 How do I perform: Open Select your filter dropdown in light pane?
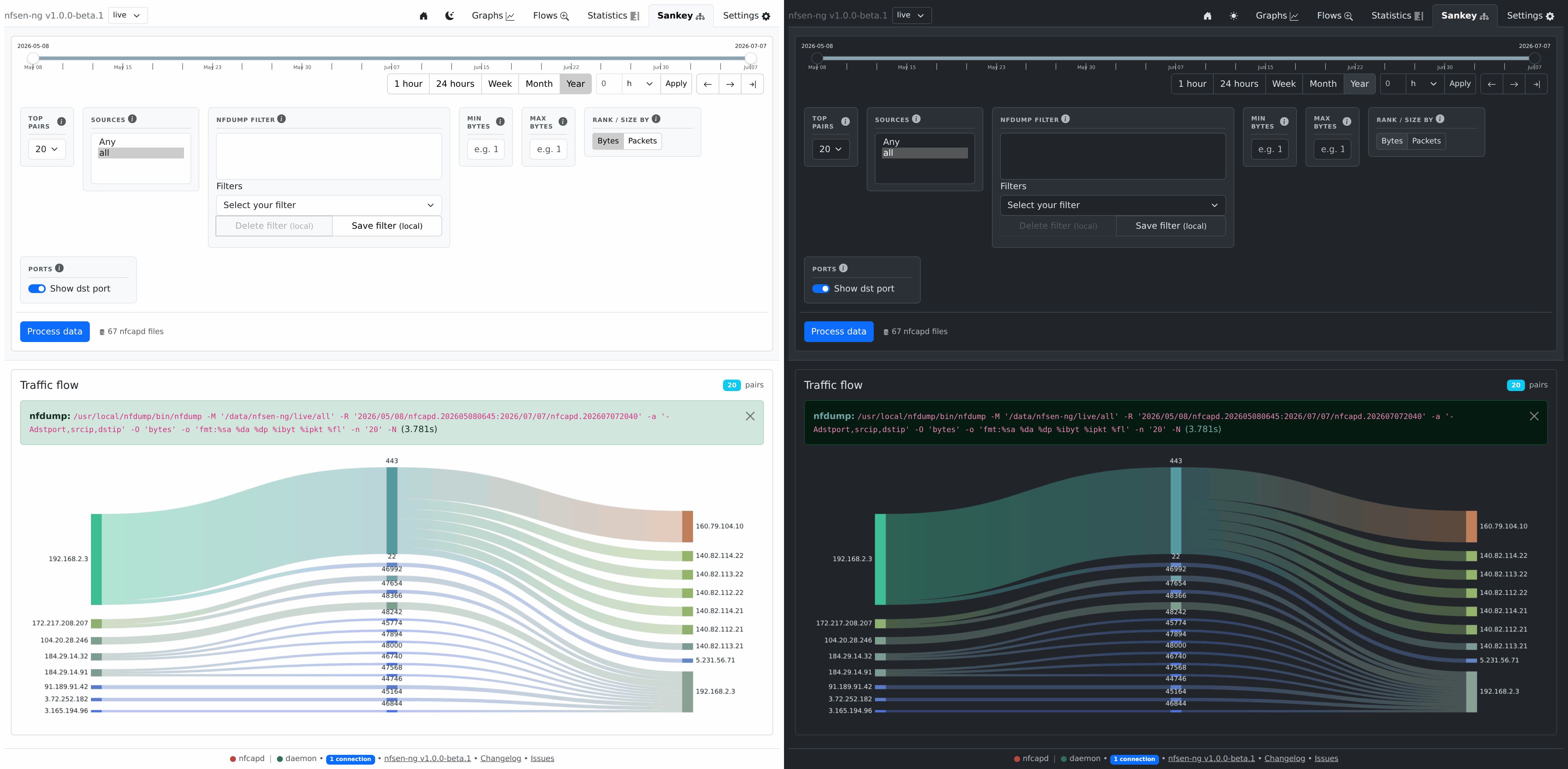click(x=329, y=205)
